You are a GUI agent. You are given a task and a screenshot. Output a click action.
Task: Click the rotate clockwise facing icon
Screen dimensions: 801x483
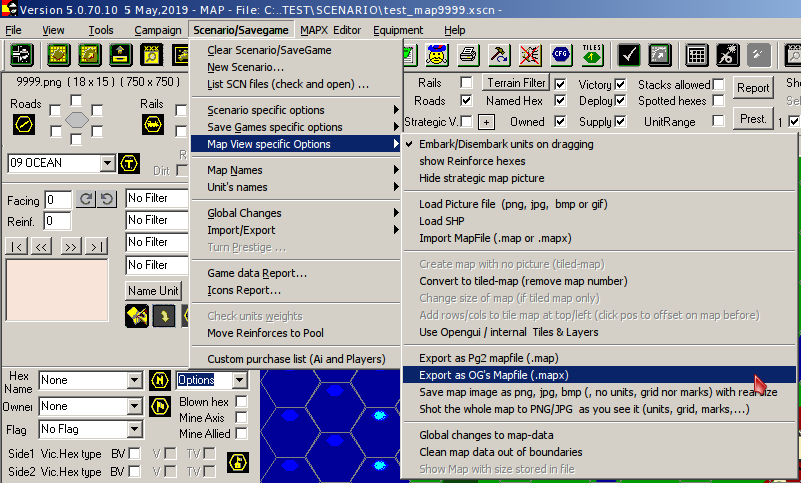click(x=86, y=199)
